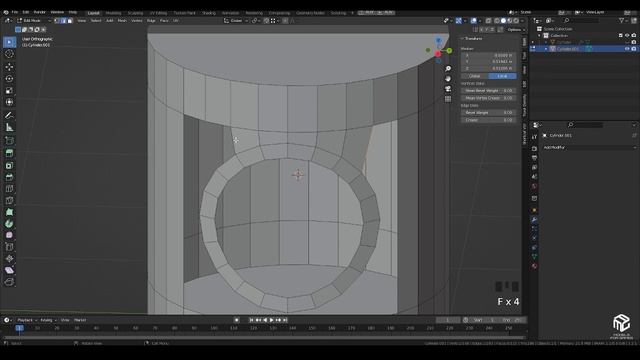The height and width of the screenshot is (360, 640).
Task: Open the Edit Mode dropdown
Action: [x=34, y=20]
